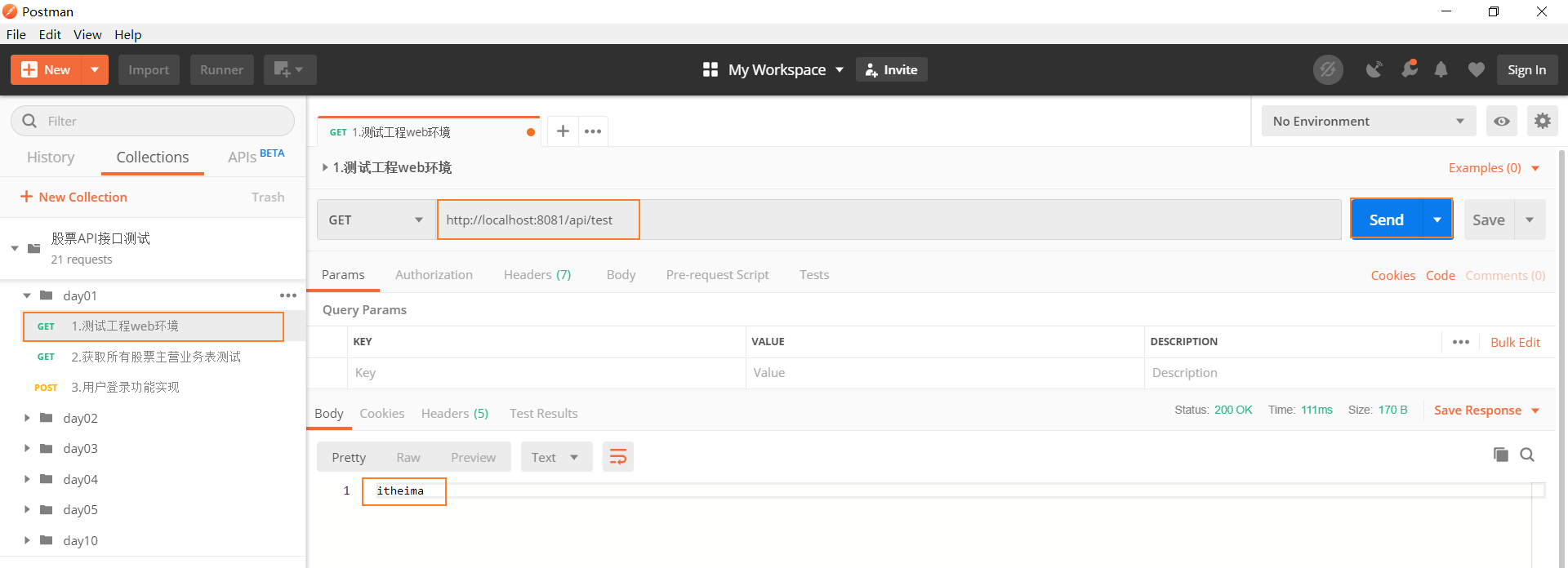This screenshot has width=1568, height=568.
Task: Click the unsaved orange dot on request tab
Action: click(x=531, y=132)
